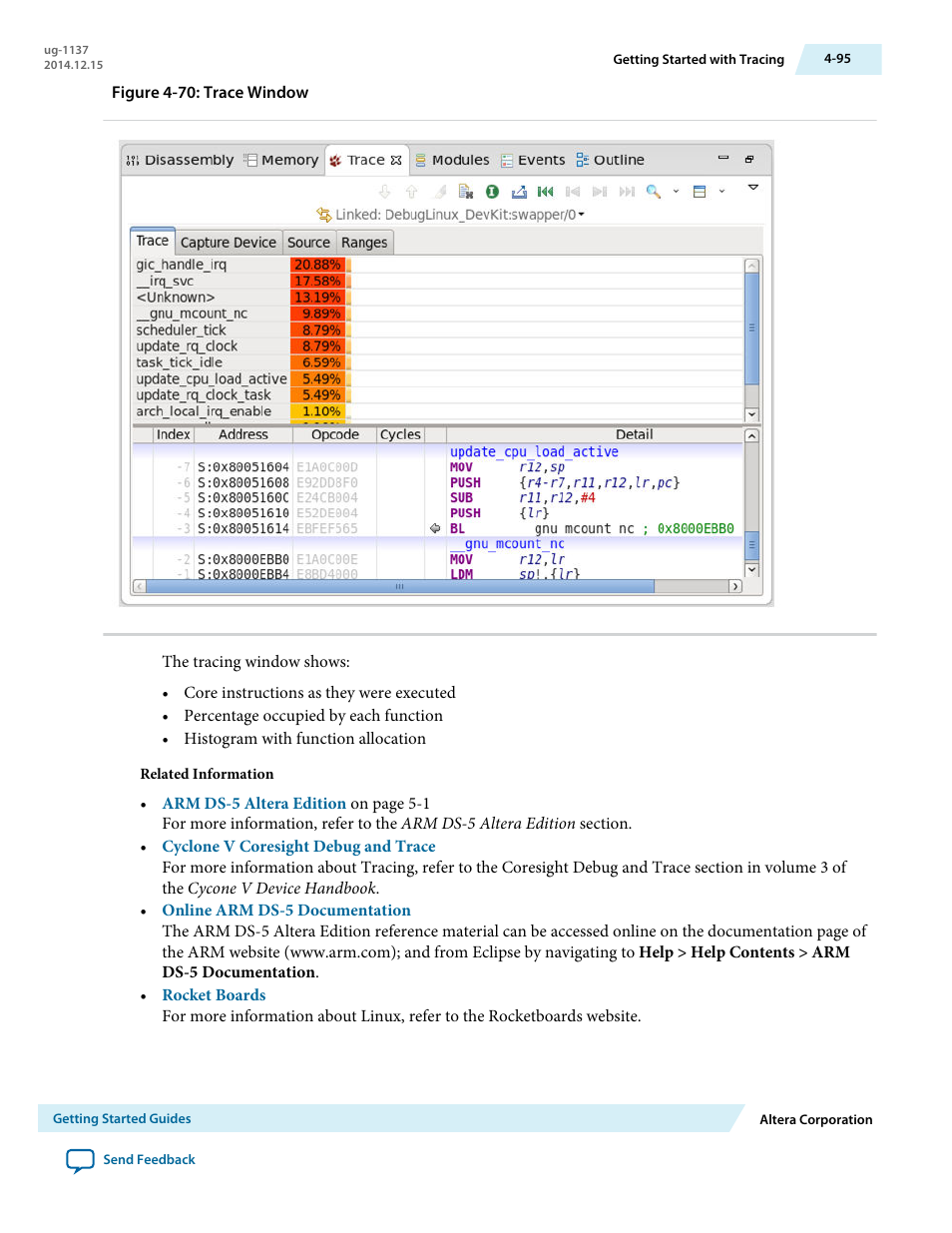The width and height of the screenshot is (952, 1233).
Task: Click the linked connection icon beside 'Linked:'
Action: point(323,215)
